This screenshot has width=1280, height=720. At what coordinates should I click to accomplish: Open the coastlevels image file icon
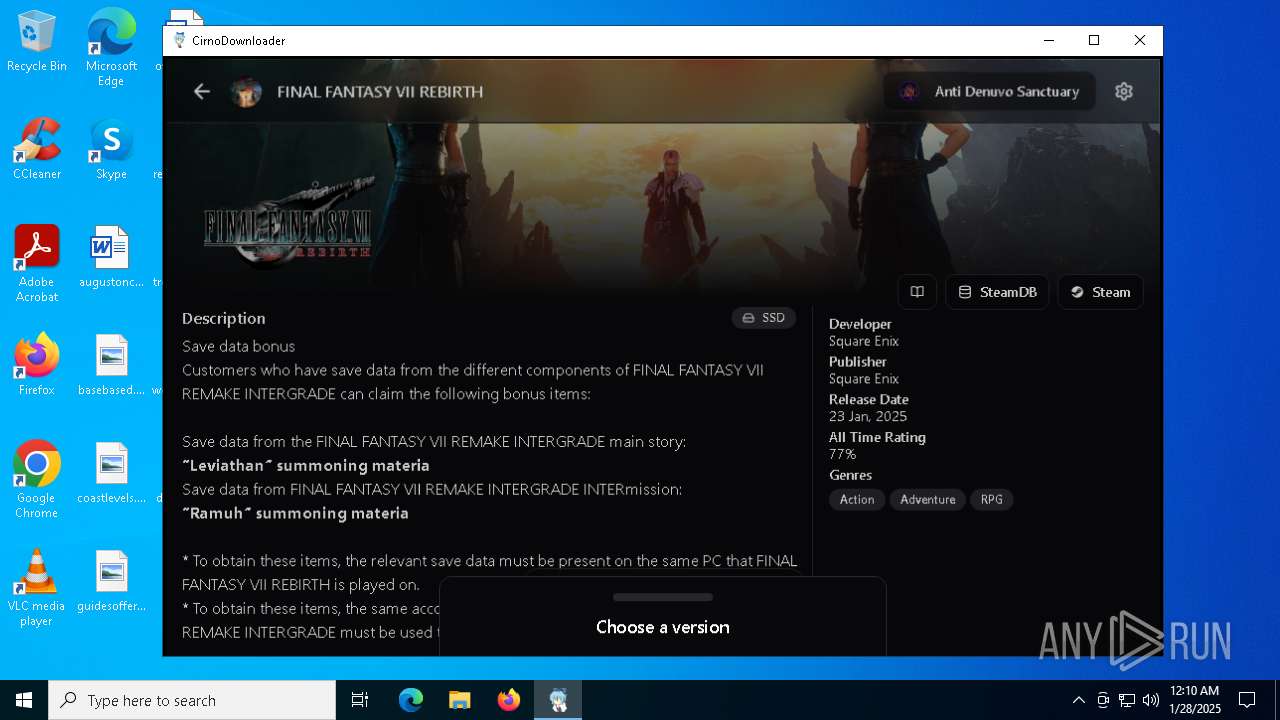[111, 473]
